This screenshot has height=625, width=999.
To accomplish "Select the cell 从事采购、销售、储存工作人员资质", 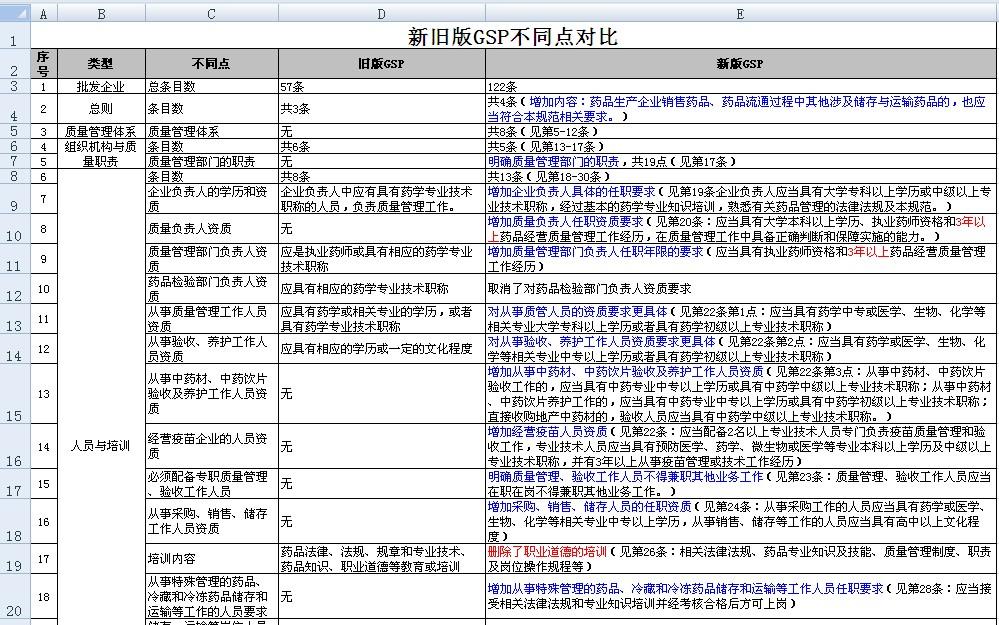I will (212, 521).
